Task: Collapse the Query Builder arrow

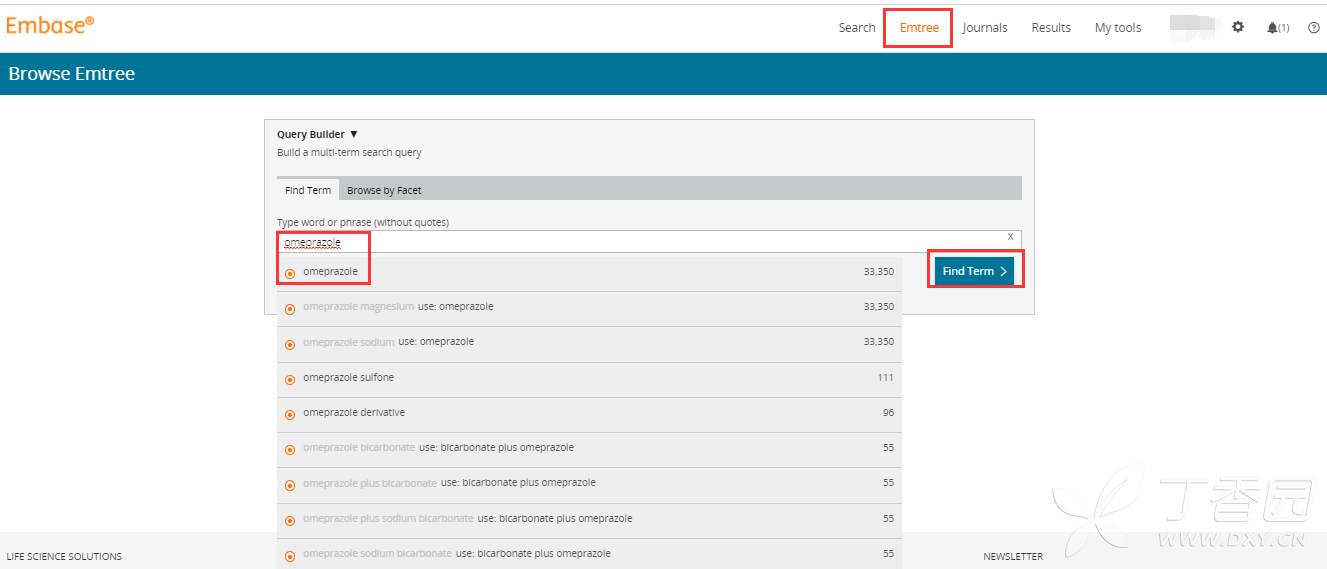Action: (x=354, y=134)
